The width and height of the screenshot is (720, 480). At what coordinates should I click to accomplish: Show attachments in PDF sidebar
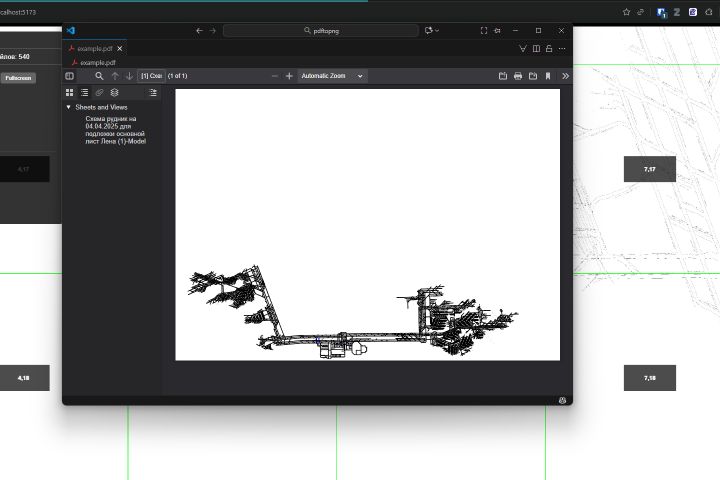click(x=99, y=93)
